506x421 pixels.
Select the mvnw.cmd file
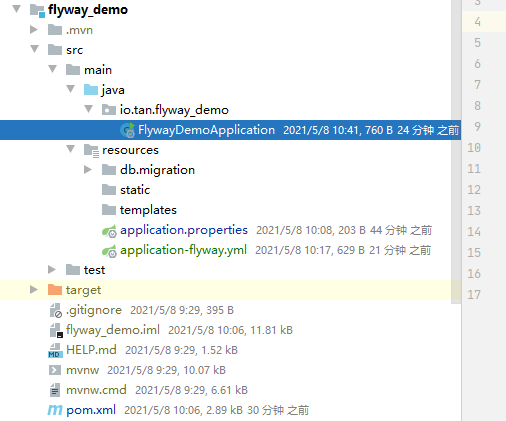click(96, 390)
